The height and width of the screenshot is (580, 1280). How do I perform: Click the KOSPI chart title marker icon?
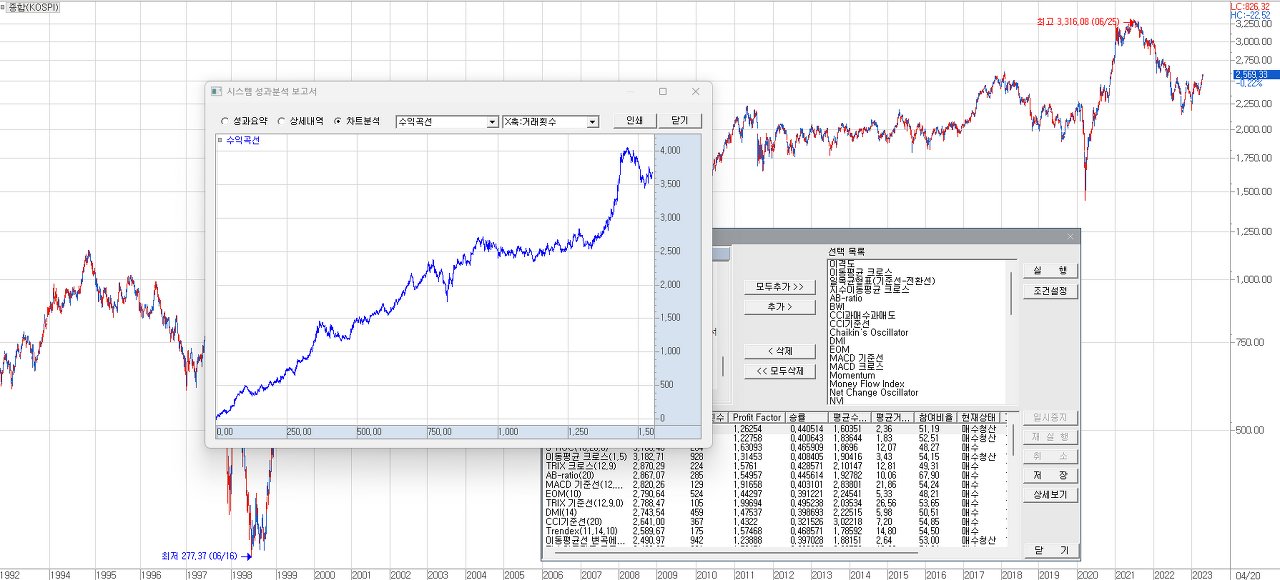pyautogui.click(x=4, y=7)
